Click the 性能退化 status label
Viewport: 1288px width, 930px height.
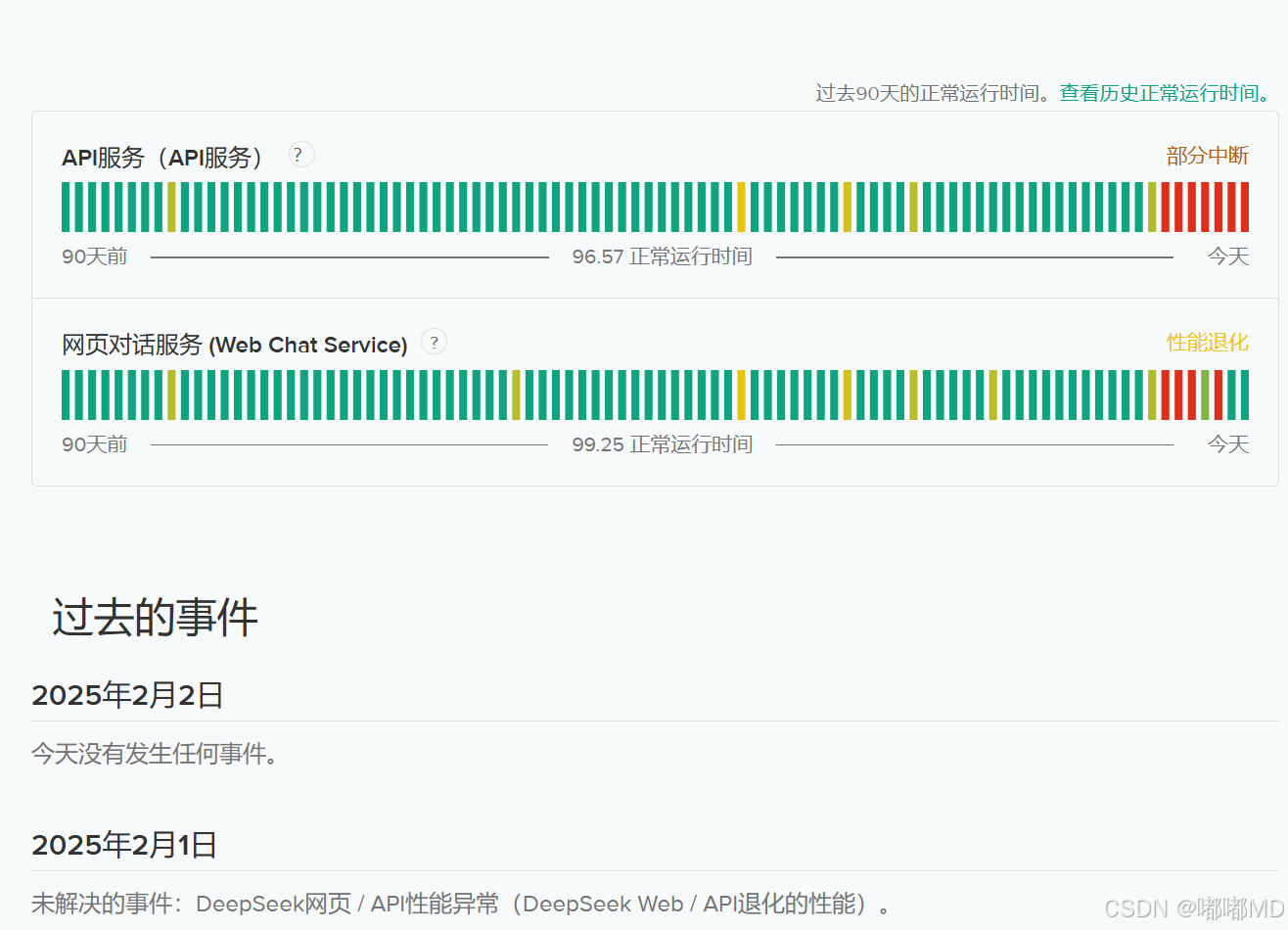(x=1208, y=343)
